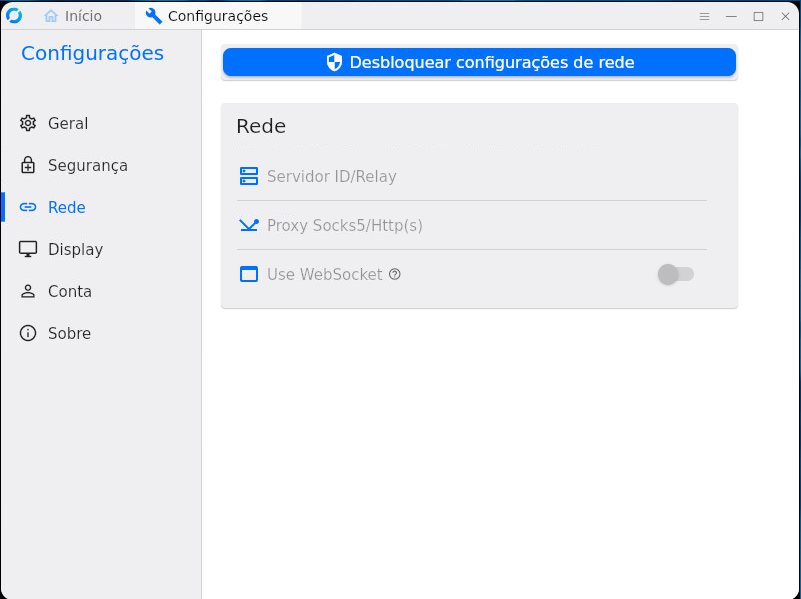801x599 pixels.
Task: Select the Conta person icon
Action: click(28, 291)
